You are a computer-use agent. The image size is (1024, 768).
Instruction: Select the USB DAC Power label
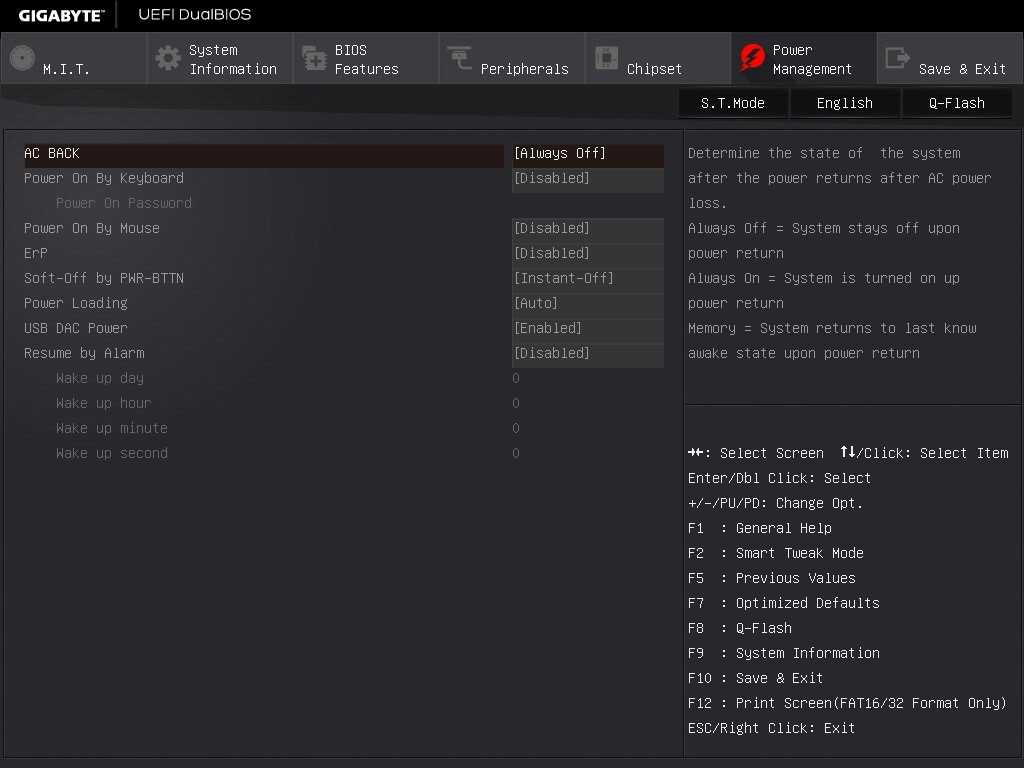[76, 328]
